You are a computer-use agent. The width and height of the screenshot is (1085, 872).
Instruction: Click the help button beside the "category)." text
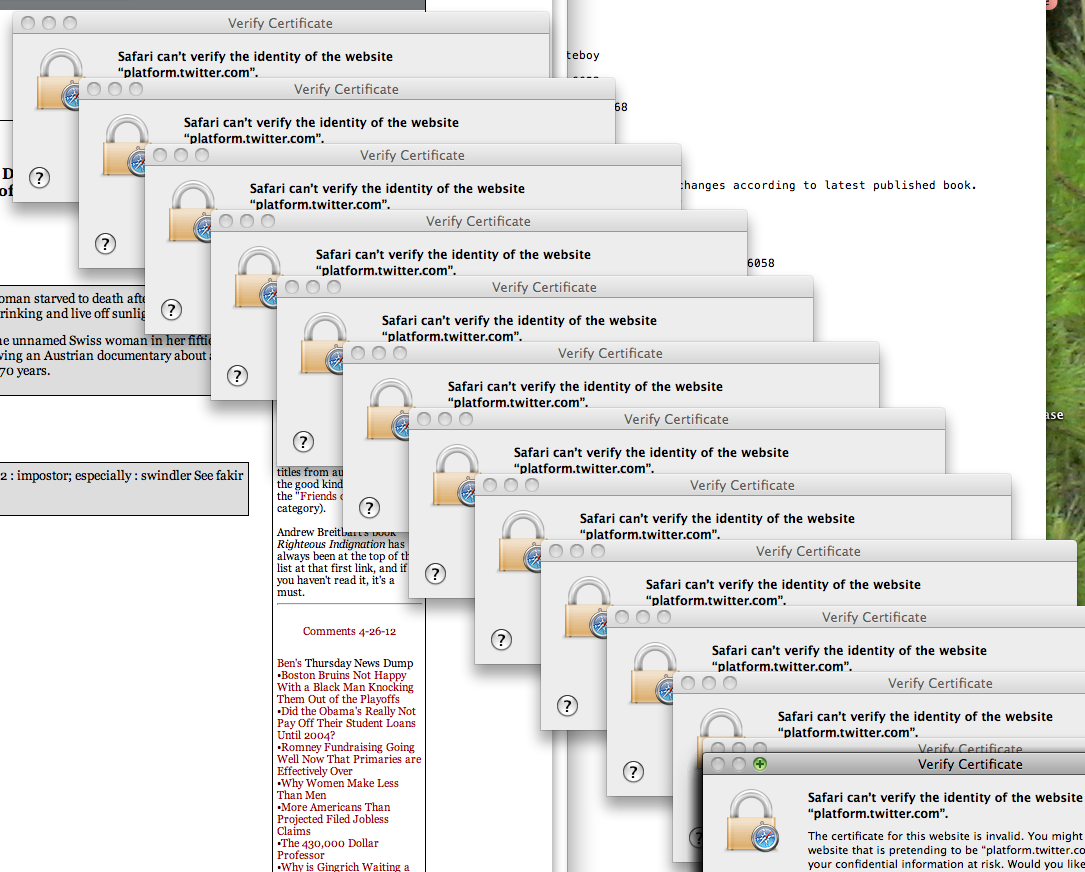point(369,508)
